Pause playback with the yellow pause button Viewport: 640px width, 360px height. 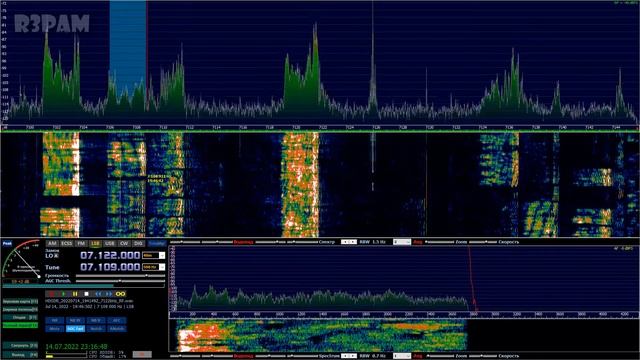coord(75,294)
